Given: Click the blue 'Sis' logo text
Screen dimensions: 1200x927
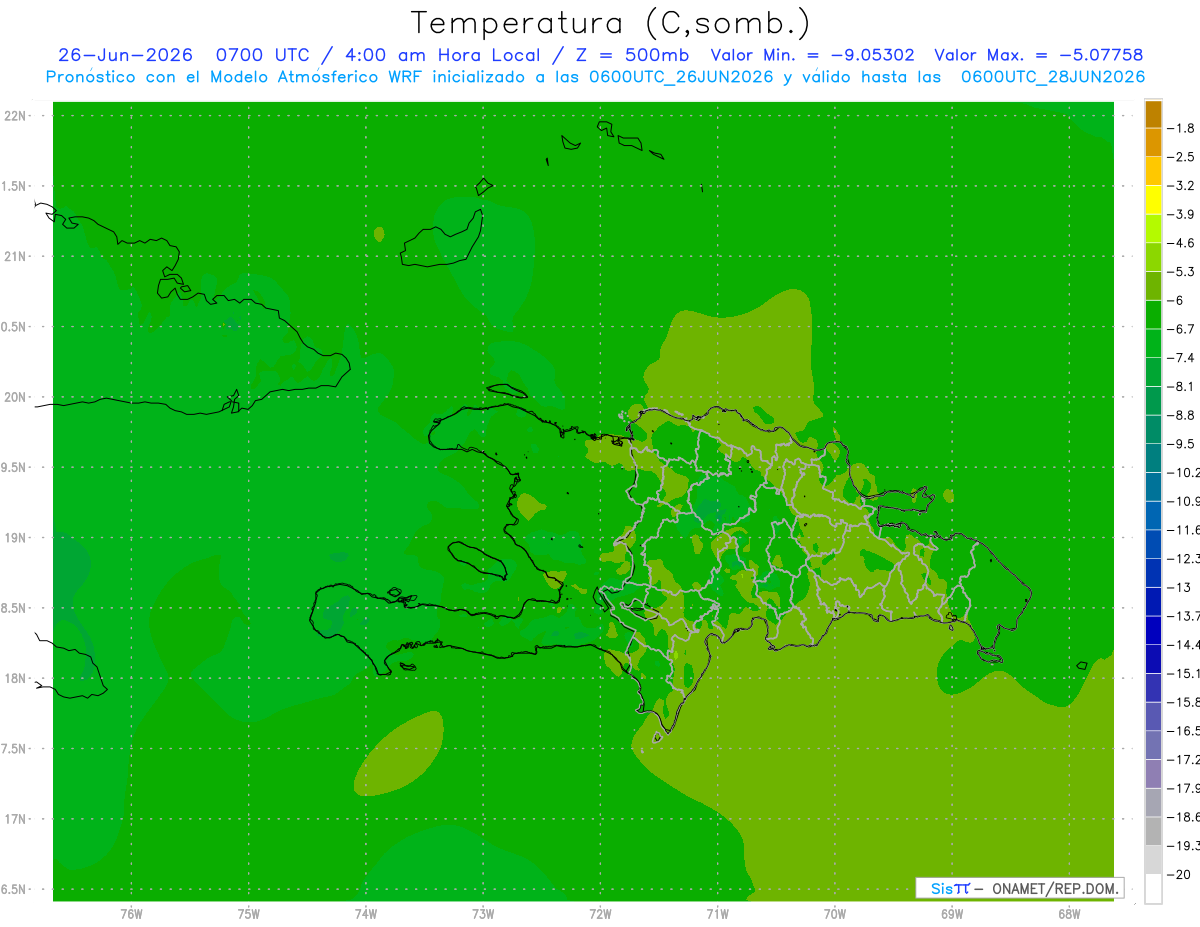Looking at the screenshot, I should click(942, 889).
